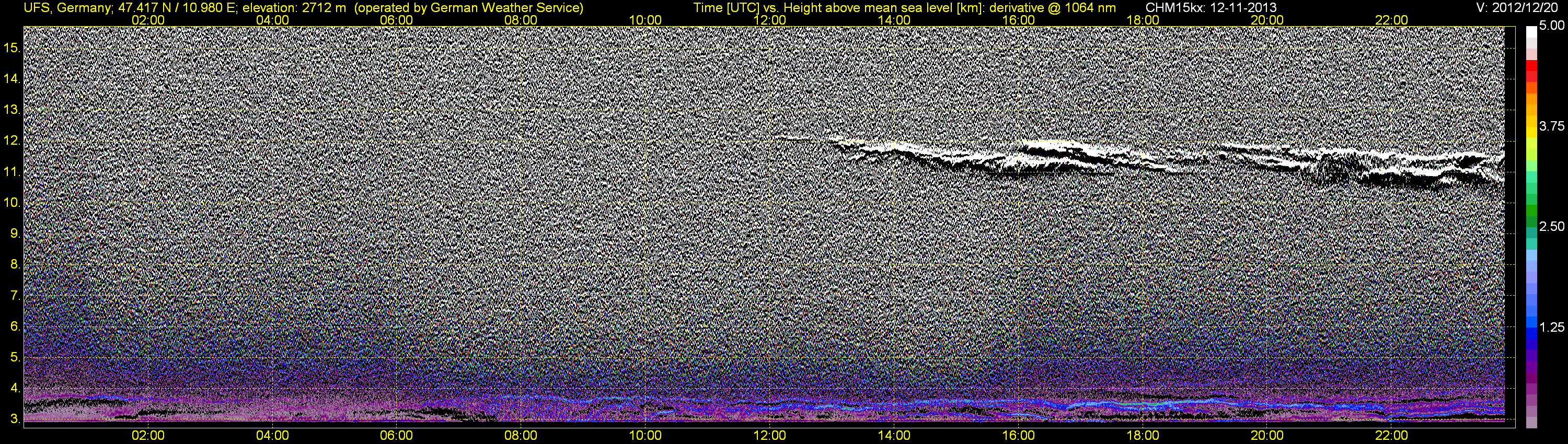
Task: Click the red segment of the color scale
Action: (1531, 66)
